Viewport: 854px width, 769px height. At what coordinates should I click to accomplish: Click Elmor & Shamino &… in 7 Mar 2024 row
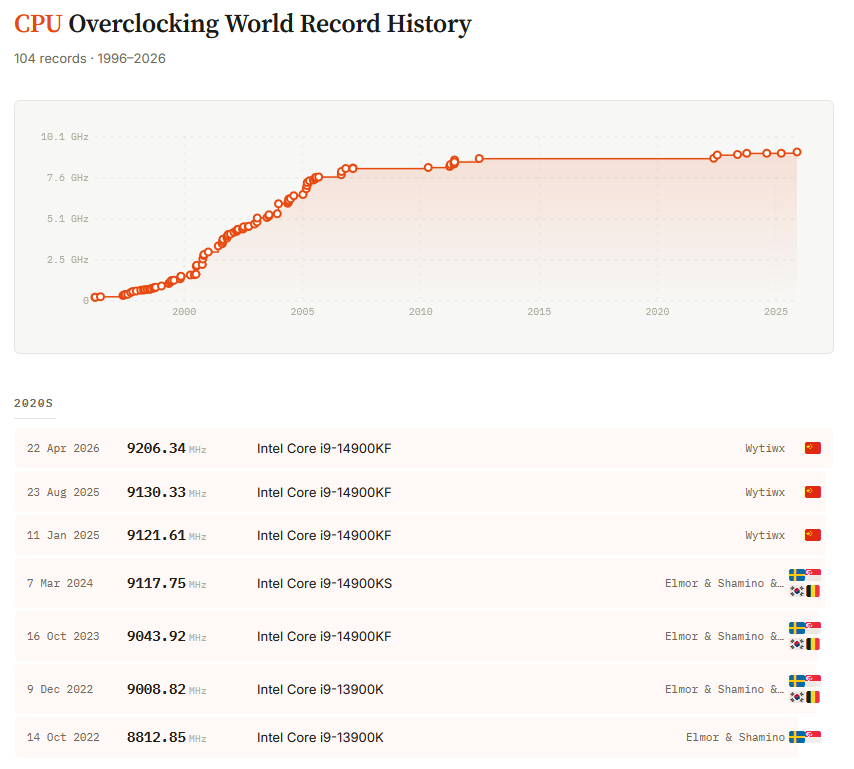[x=724, y=583]
